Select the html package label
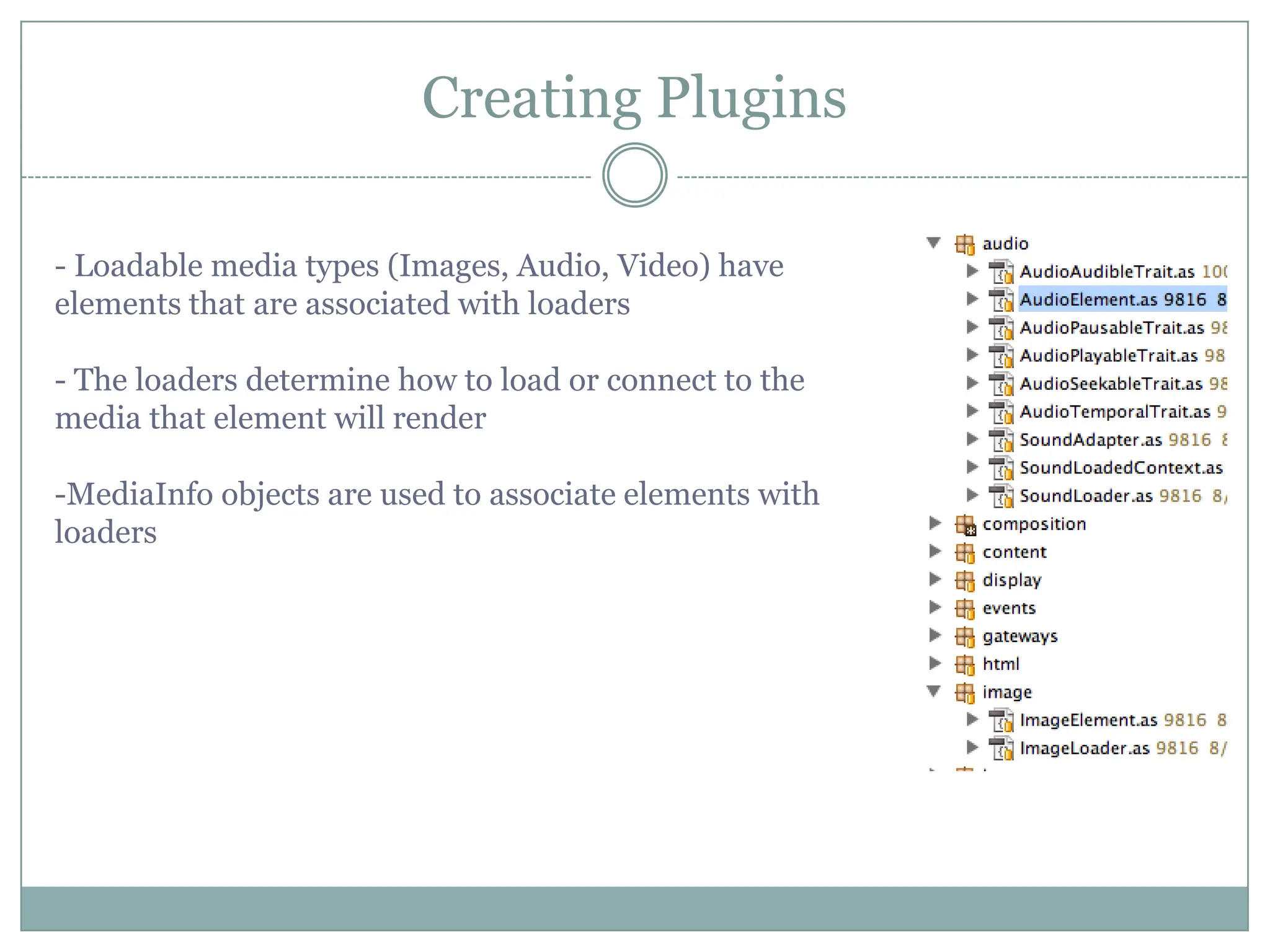1270x952 pixels. point(1001,664)
